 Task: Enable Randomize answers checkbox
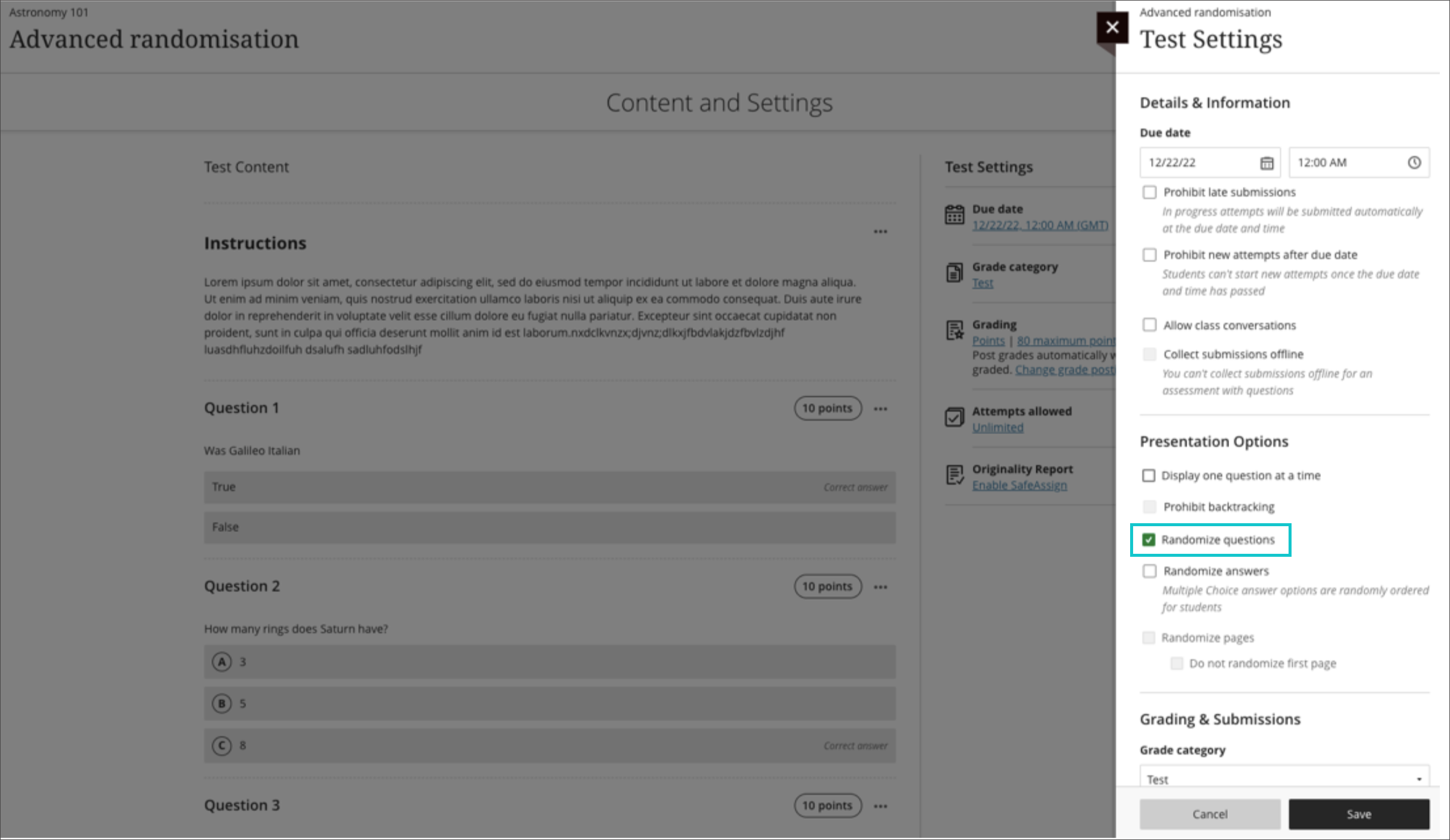1149,571
